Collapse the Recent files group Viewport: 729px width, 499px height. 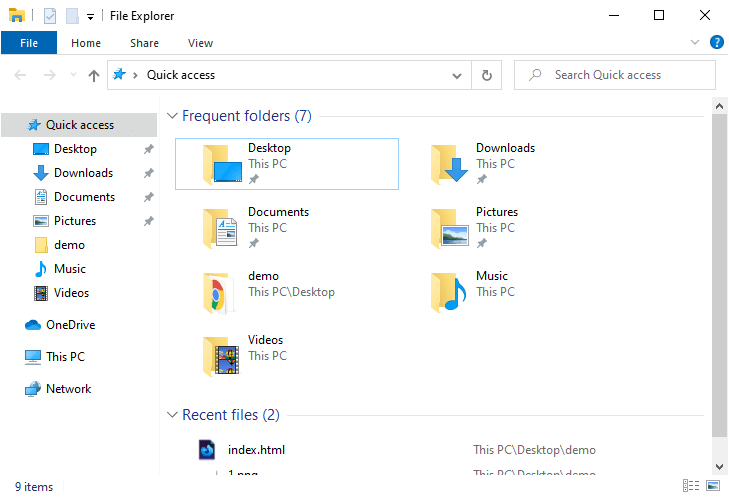[x=172, y=415]
